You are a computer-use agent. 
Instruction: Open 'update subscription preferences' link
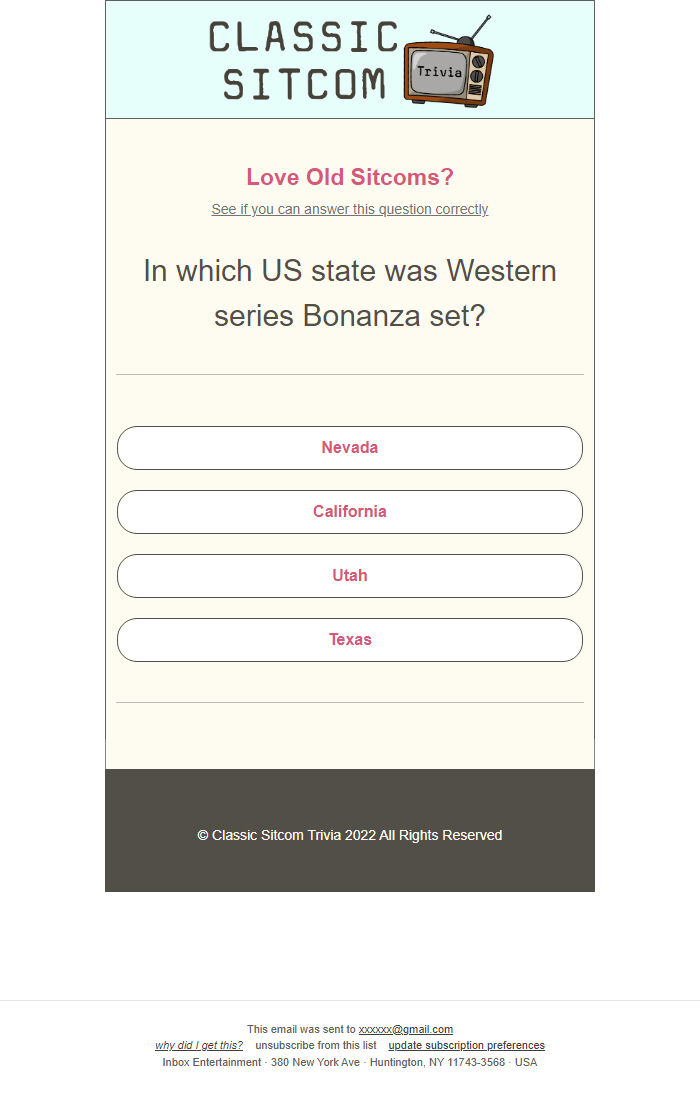pos(466,1046)
